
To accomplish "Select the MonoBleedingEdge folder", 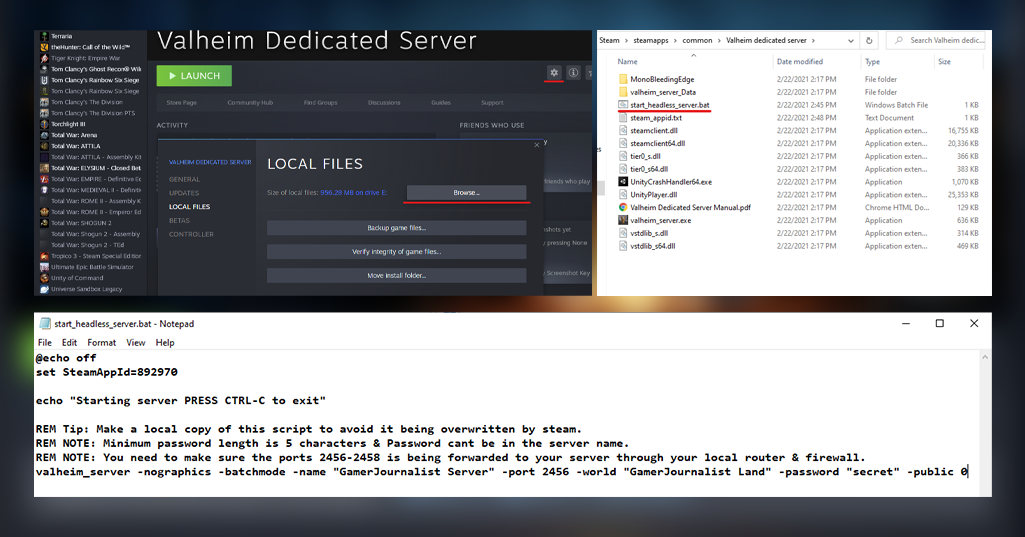I will tap(662, 79).
